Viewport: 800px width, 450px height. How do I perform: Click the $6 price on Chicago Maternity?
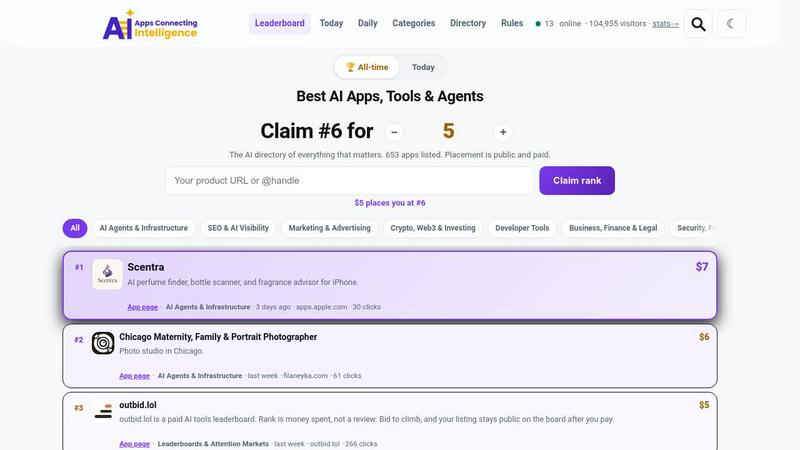click(x=704, y=337)
